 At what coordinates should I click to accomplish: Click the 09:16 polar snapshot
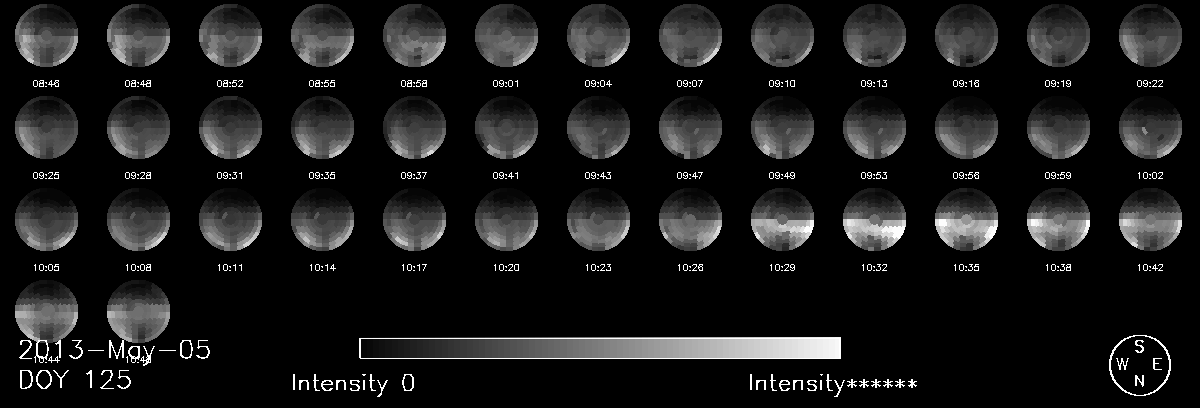967,36
